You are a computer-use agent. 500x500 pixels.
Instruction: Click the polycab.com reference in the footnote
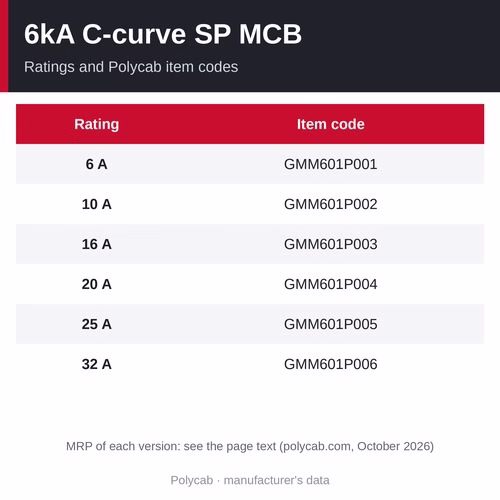pos(318,446)
